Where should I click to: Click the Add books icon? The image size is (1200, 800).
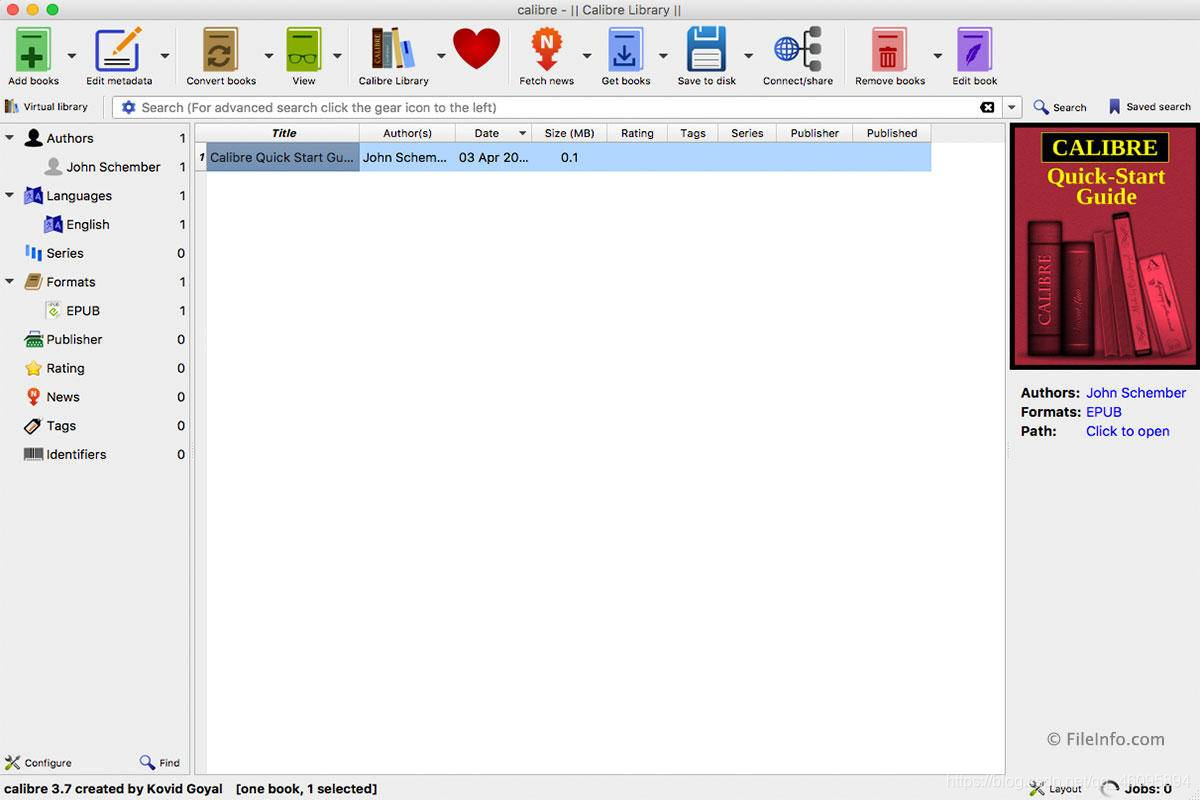[33, 50]
